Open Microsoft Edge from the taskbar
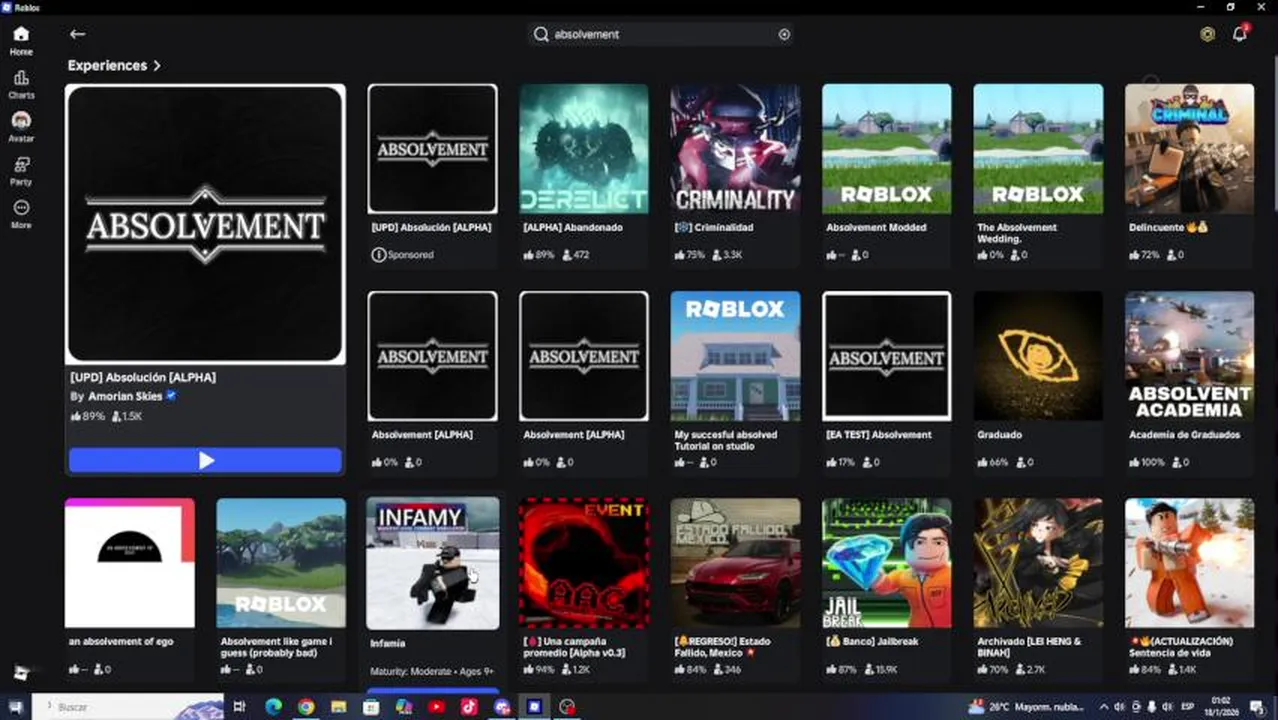The height and width of the screenshot is (720, 1278). click(x=273, y=707)
